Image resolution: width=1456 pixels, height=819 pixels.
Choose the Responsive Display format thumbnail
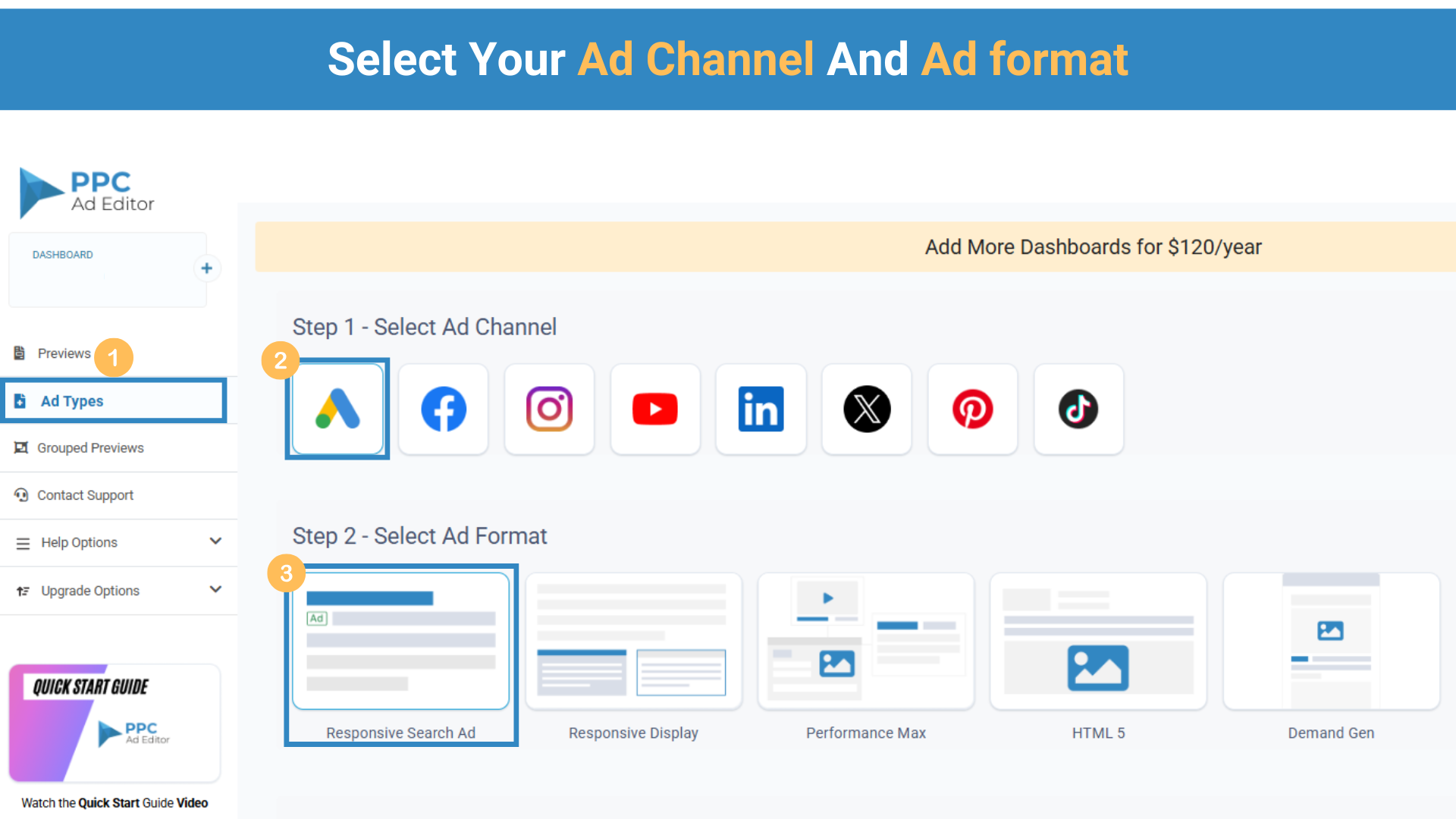(x=633, y=642)
